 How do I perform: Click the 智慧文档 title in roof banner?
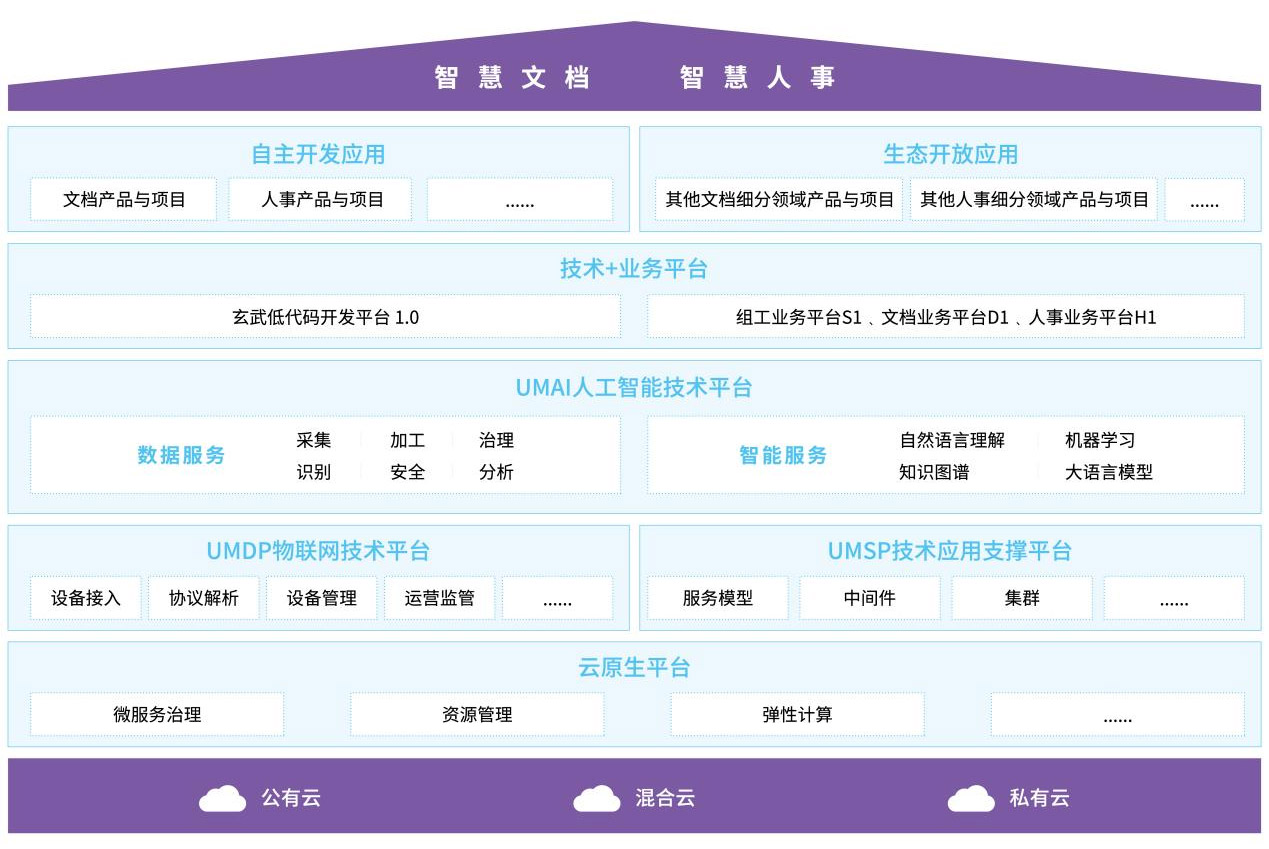point(512,78)
